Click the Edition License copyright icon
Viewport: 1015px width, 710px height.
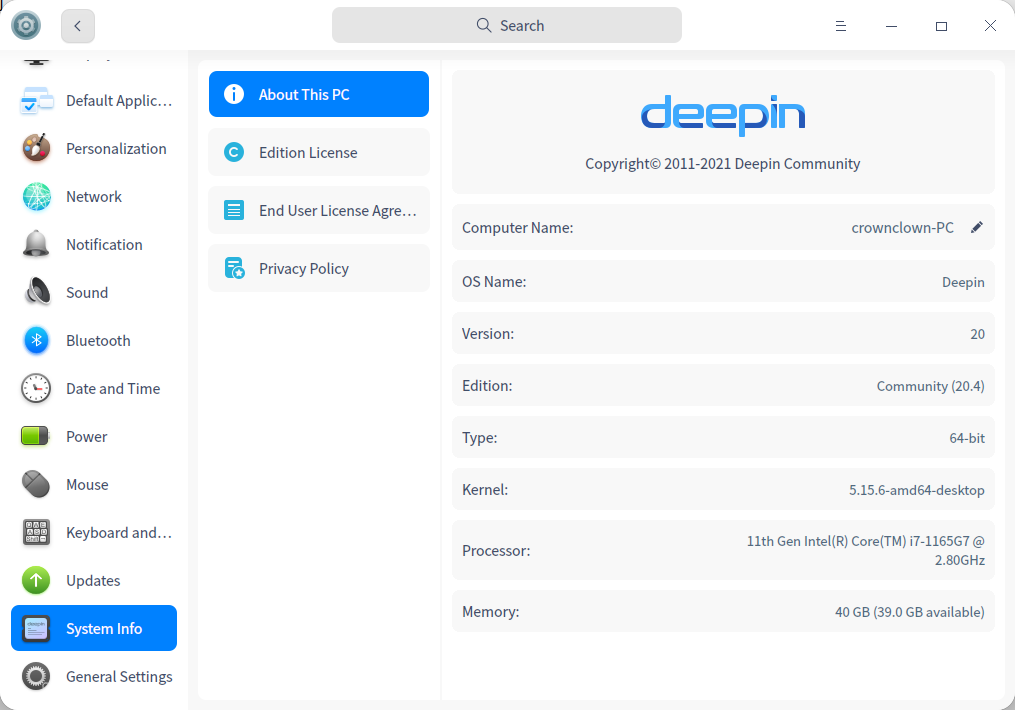pyautogui.click(x=234, y=152)
